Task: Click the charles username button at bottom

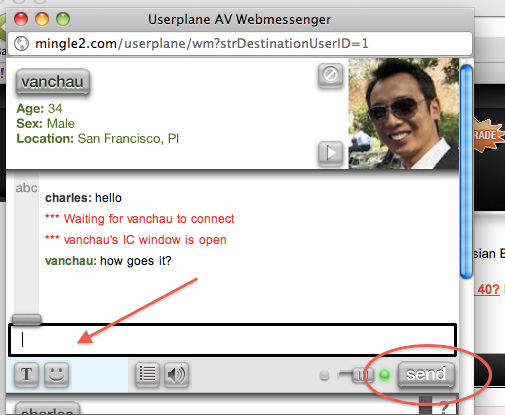Action: click(47, 409)
